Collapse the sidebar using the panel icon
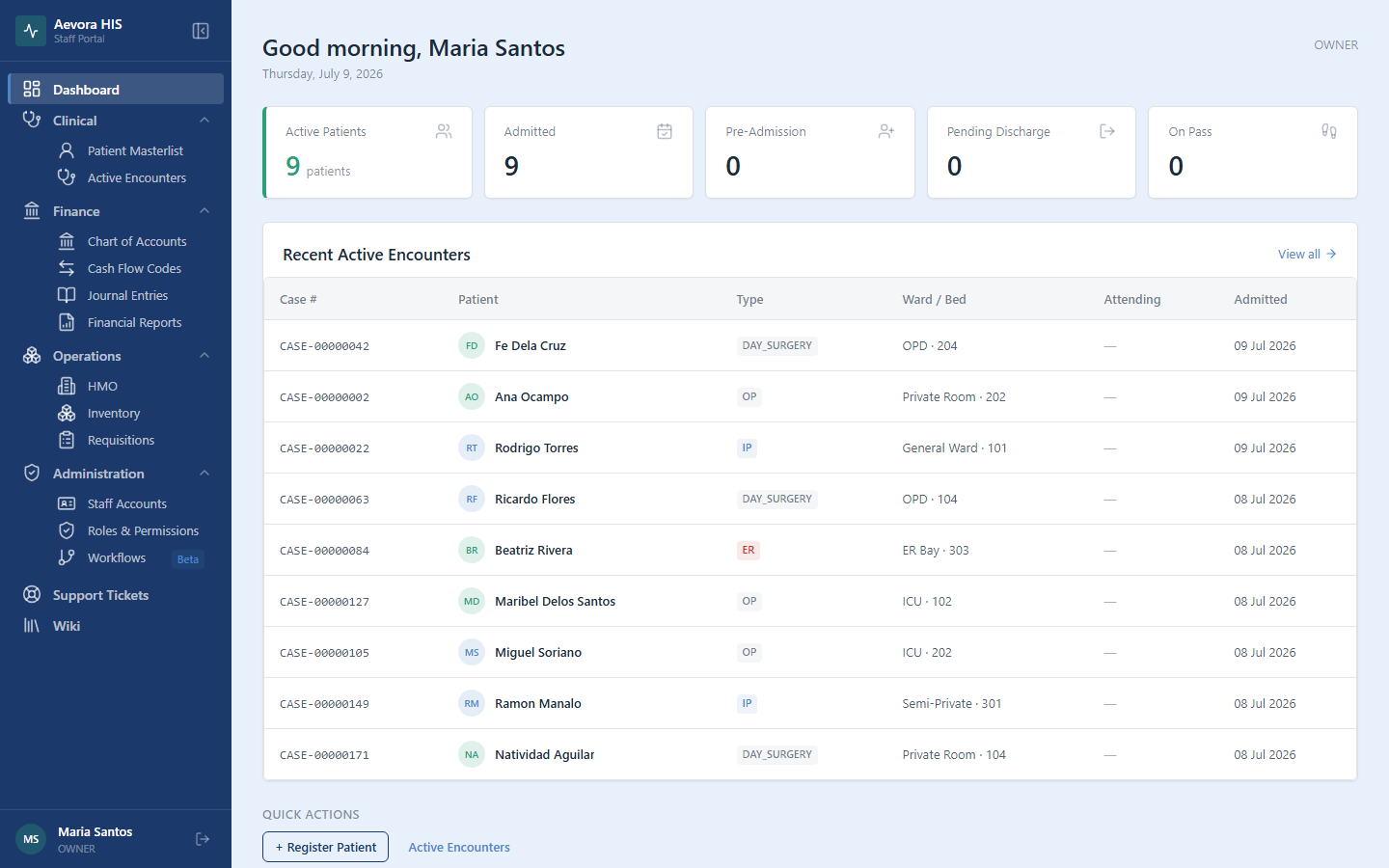 pyautogui.click(x=201, y=31)
